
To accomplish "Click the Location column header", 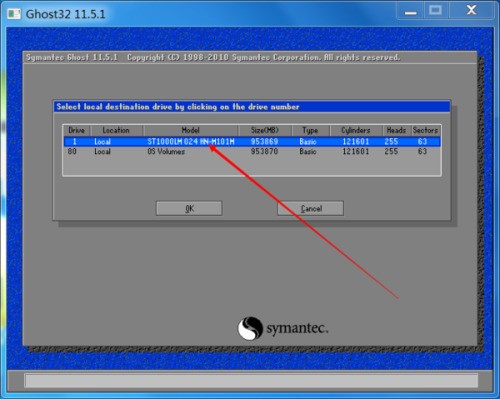I will click(x=116, y=130).
